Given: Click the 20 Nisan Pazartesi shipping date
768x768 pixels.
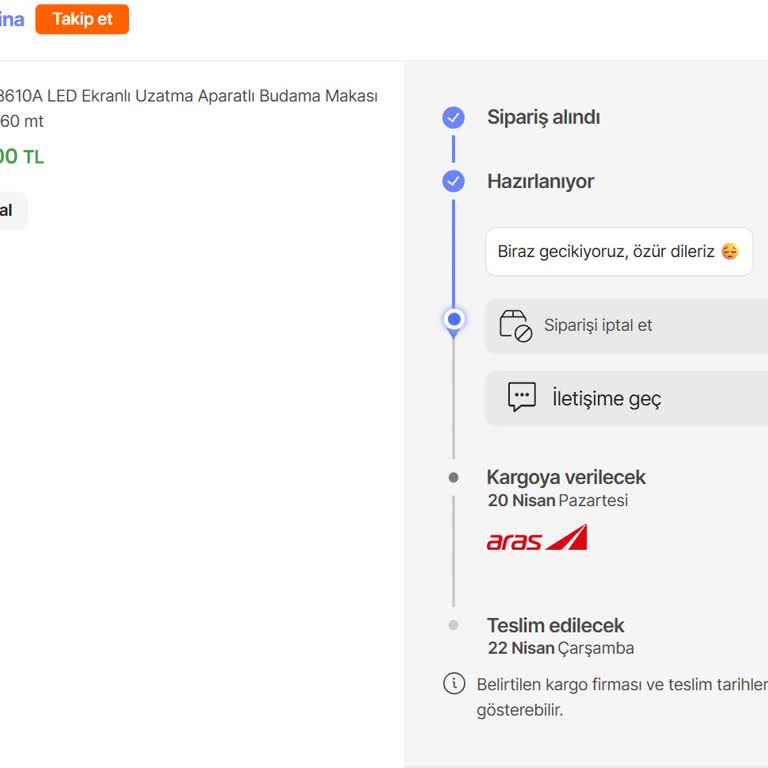Looking at the screenshot, I should coord(557,500).
